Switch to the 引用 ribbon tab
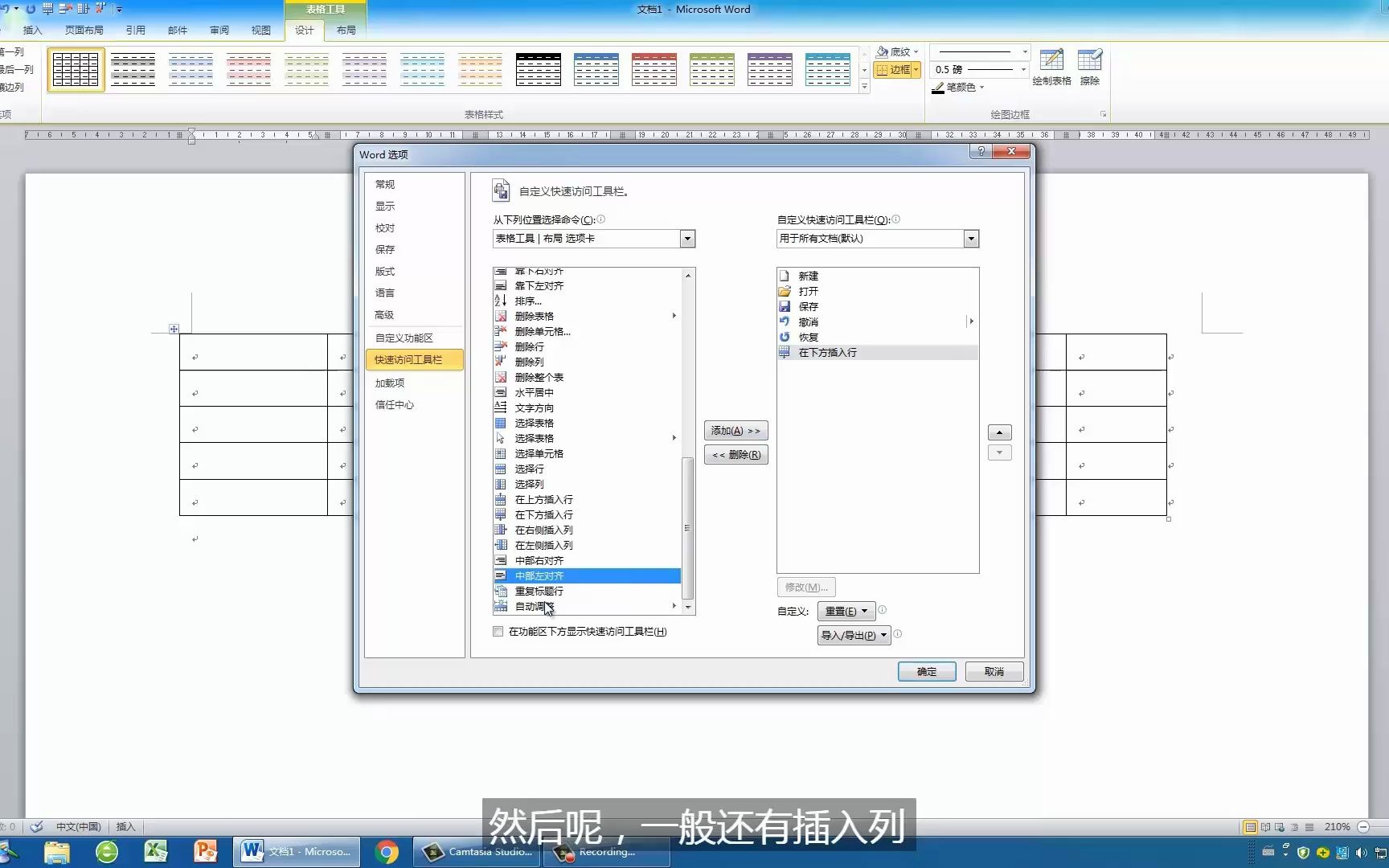1389x868 pixels. (135, 30)
